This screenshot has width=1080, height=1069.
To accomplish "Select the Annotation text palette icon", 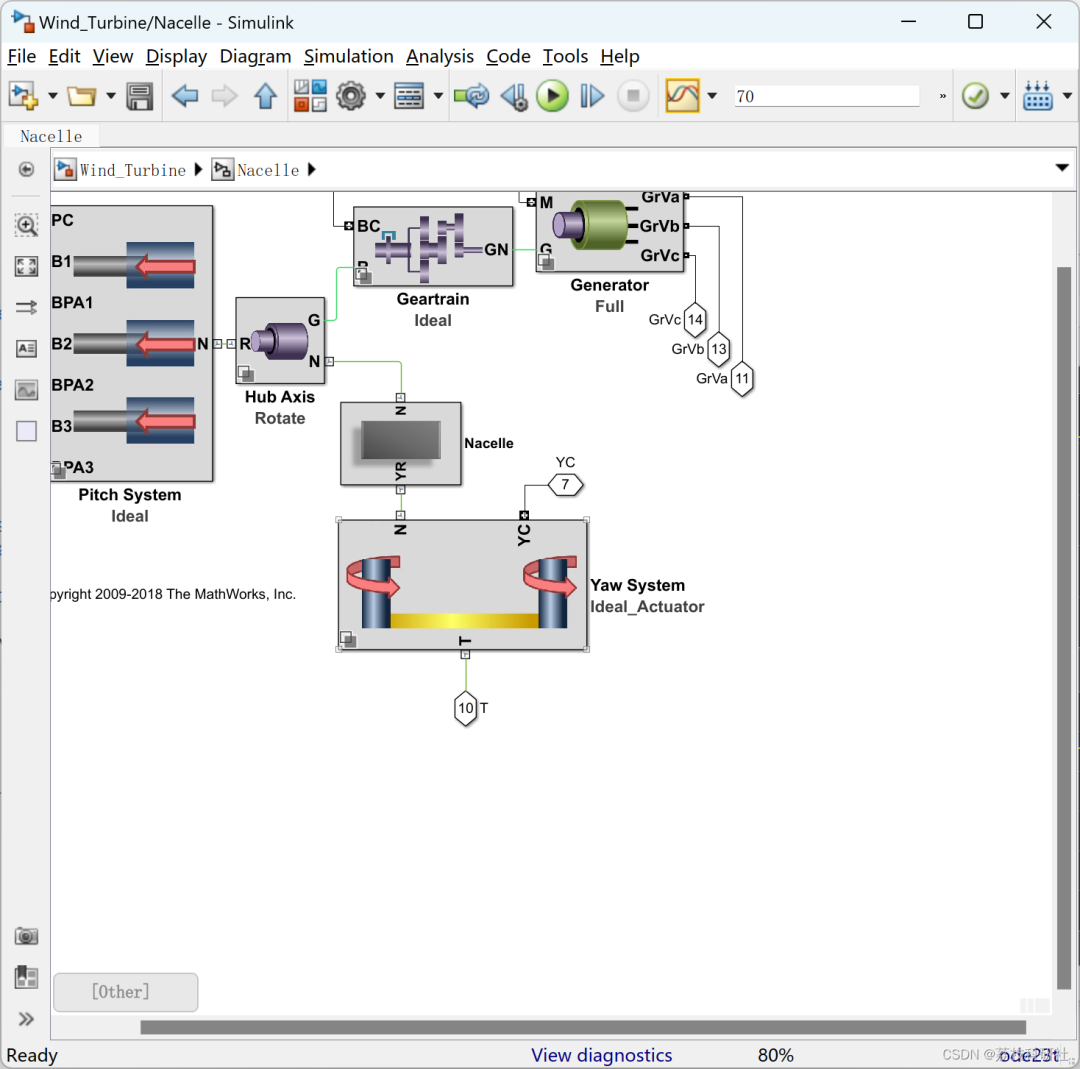I will [26, 349].
